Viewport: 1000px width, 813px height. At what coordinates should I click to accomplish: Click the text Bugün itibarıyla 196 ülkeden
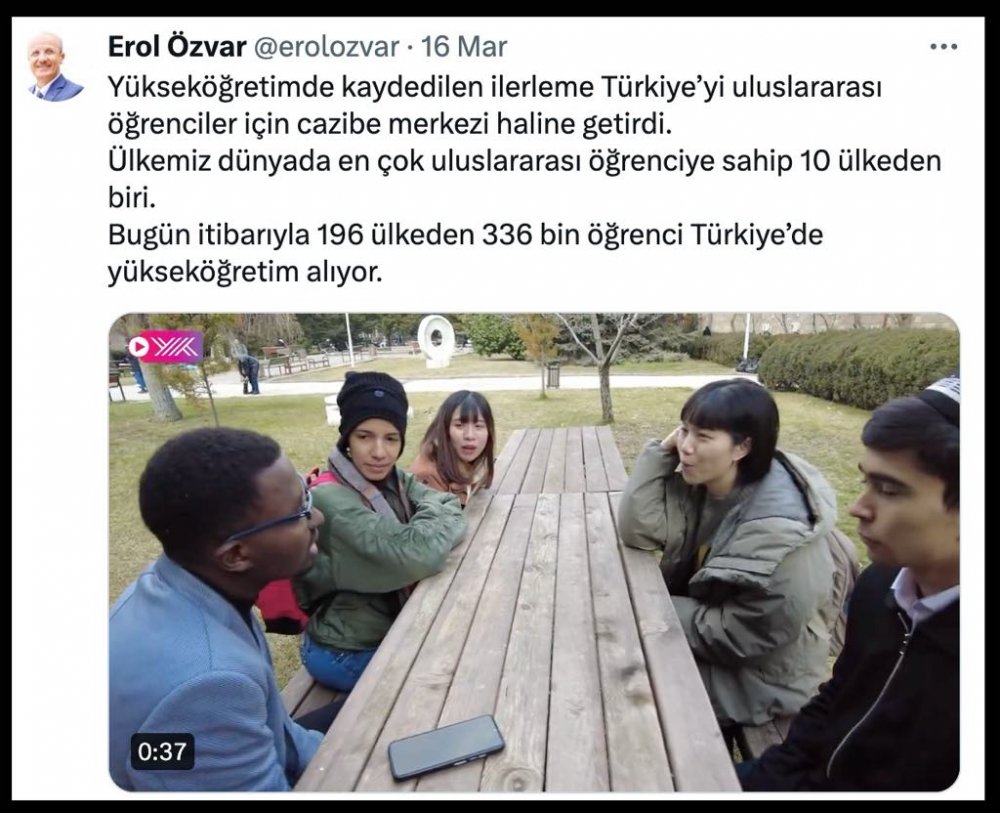click(x=291, y=235)
